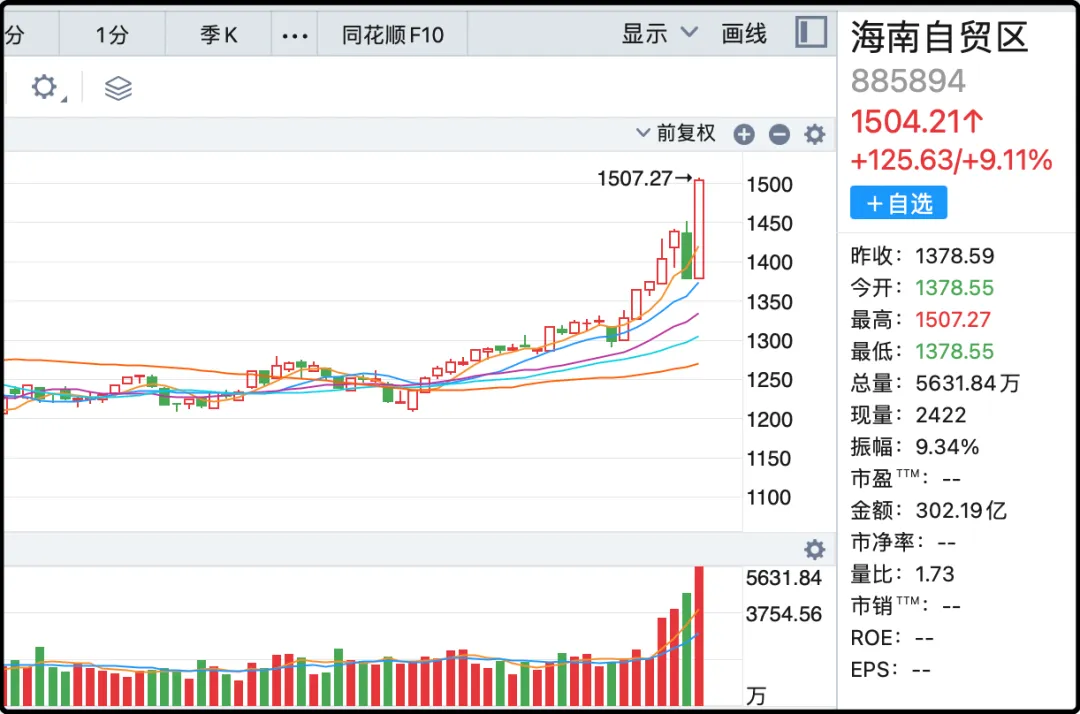Click the latest tall red candlestick
Viewport: 1080px width, 714px height.
(x=699, y=228)
